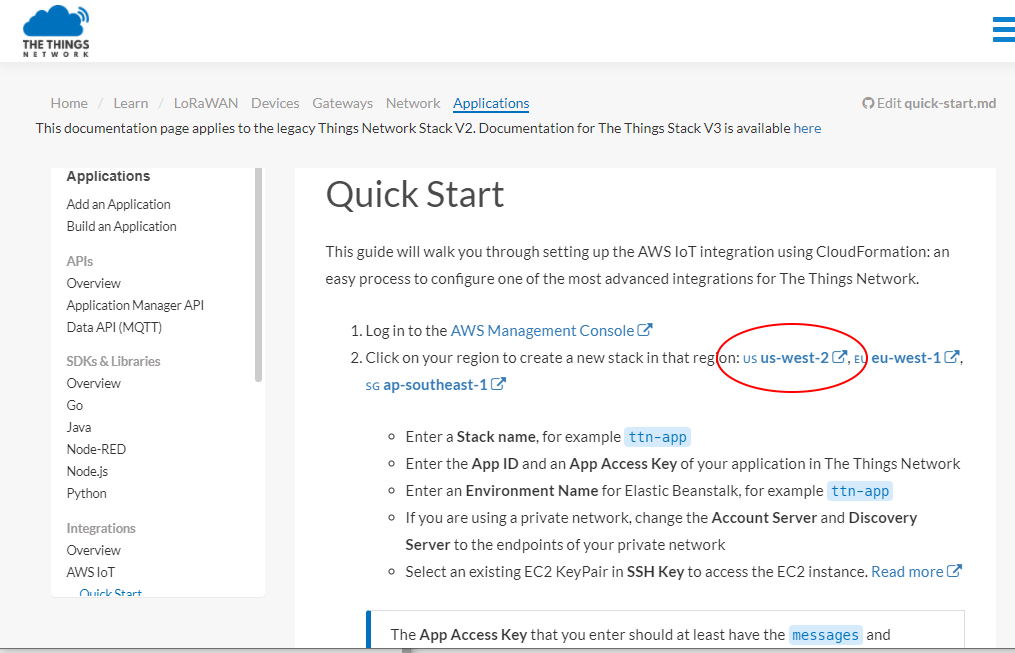Image resolution: width=1015 pixels, height=653 pixels.
Task: Click the GitHub icon beside Edit quick-start.md
Action: (868, 104)
